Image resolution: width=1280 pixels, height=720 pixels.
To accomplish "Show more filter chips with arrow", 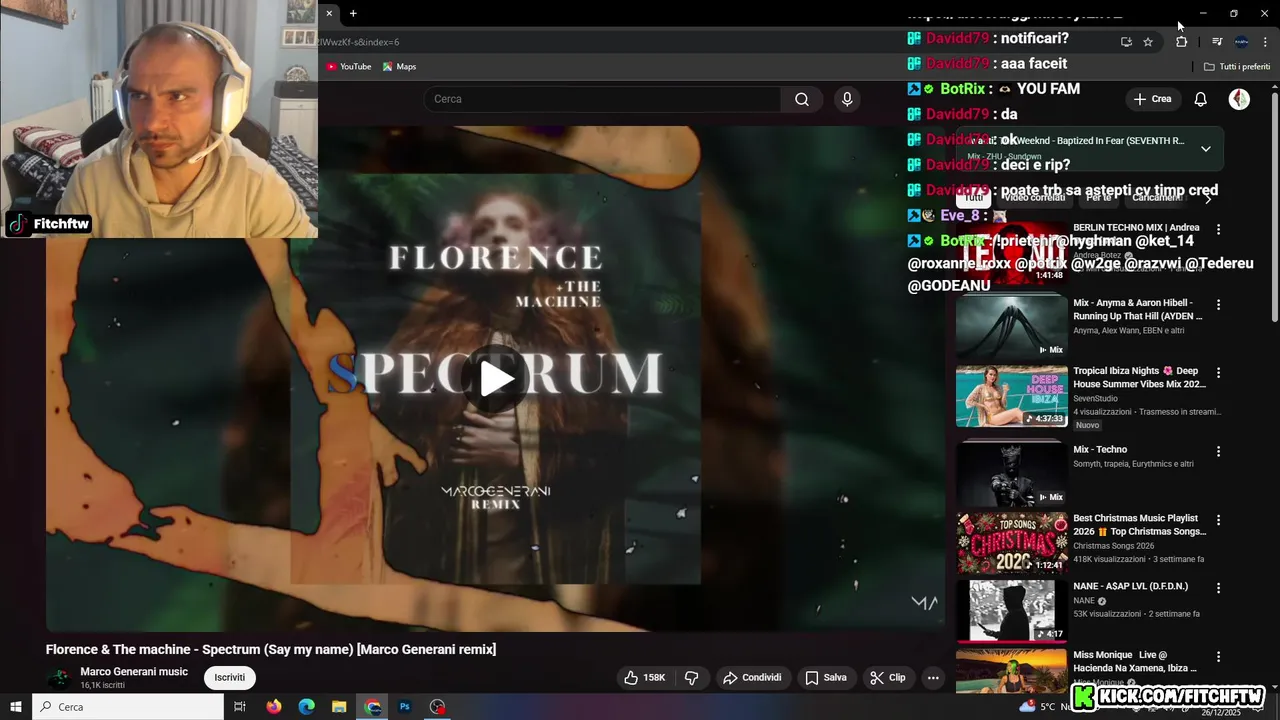I will pyautogui.click(x=1207, y=198).
